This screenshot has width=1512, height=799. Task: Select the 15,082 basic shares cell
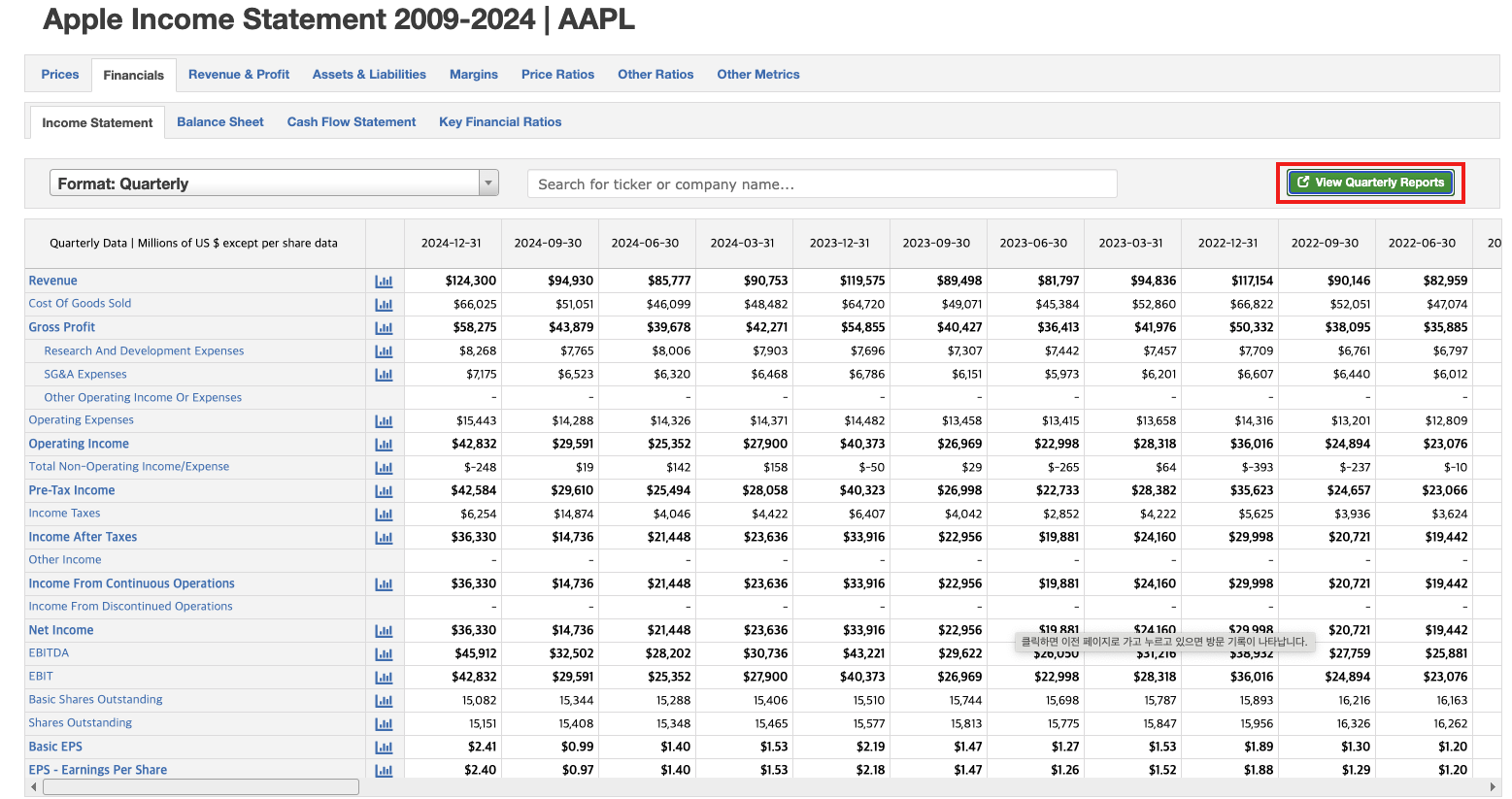pyautogui.click(x=453, y=700)
